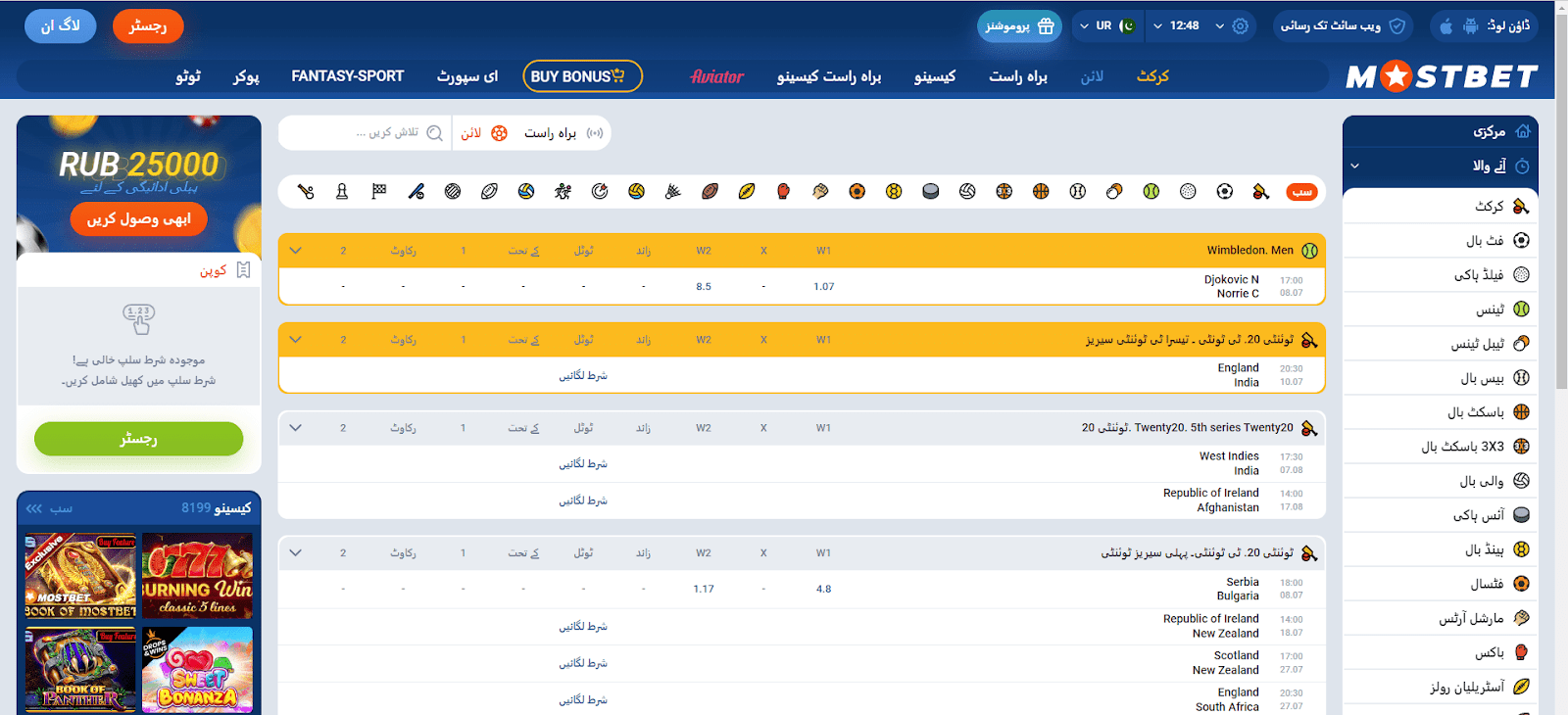Screen dimensions: 1568x715
Task: Open آئس ہاکی in the sidebar list
Action: click(1441, 515)
